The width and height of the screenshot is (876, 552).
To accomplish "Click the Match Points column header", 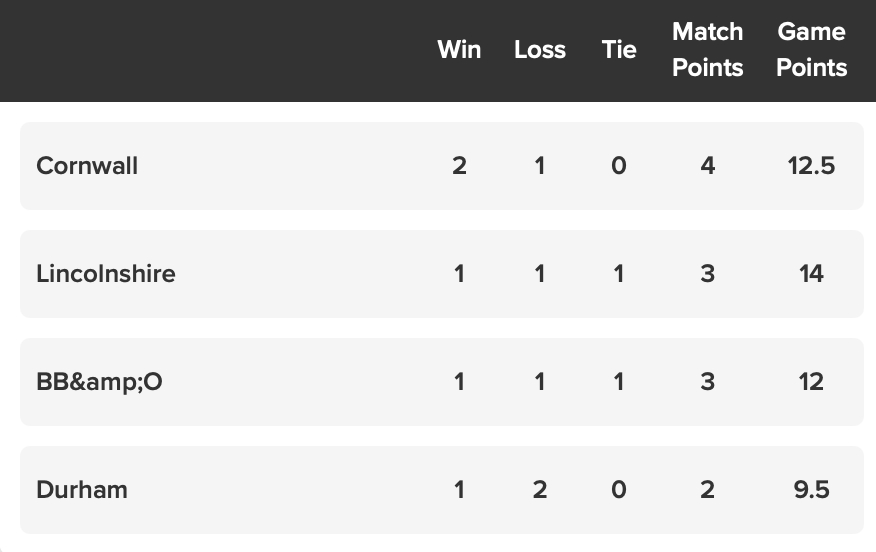I will [x=708, y=50].
